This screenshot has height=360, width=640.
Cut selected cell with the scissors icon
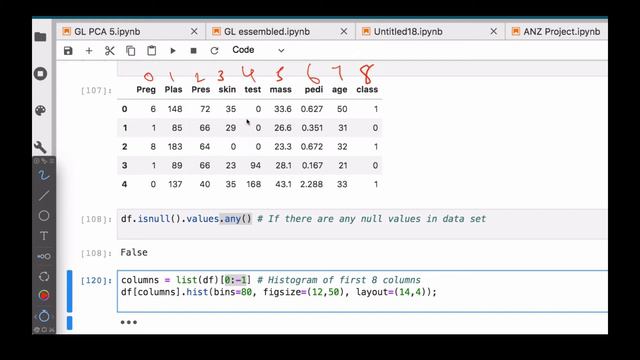[109, 51]
